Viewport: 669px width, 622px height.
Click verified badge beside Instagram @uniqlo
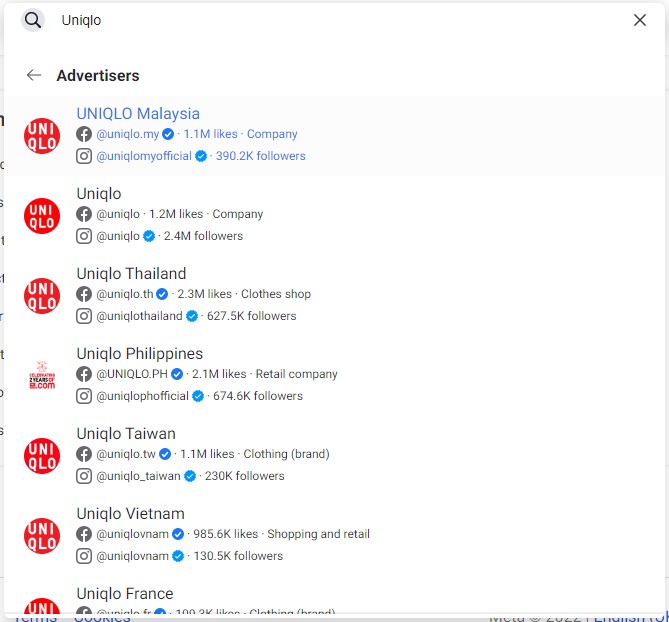149,236
